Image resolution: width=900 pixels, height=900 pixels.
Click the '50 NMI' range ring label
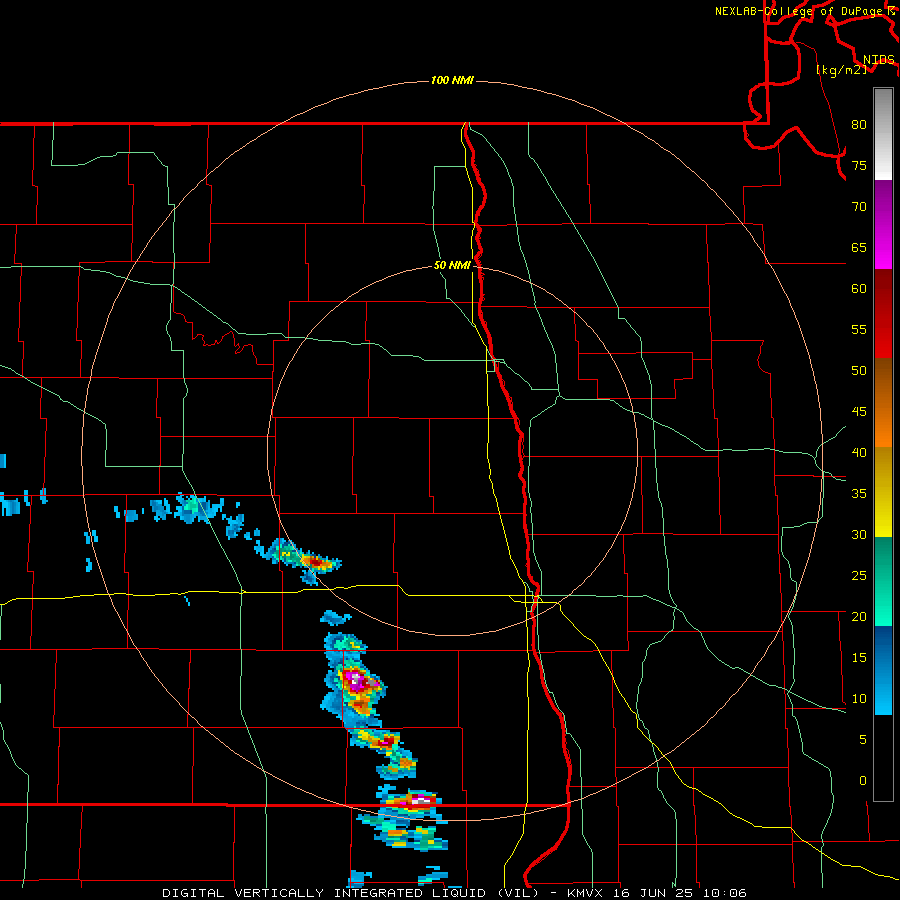click(x=452, y=265)
